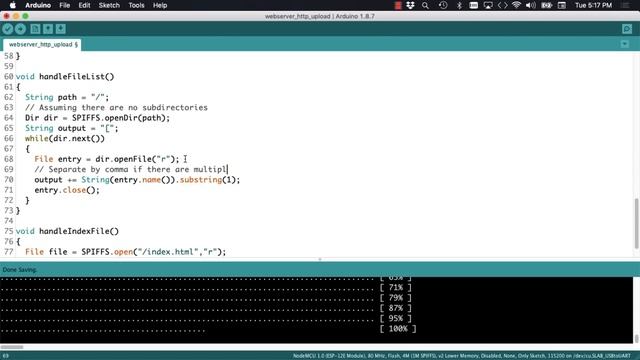Click the Verify sketch checkmark icon
Screen dimensions: 640x360
(8, 29)
